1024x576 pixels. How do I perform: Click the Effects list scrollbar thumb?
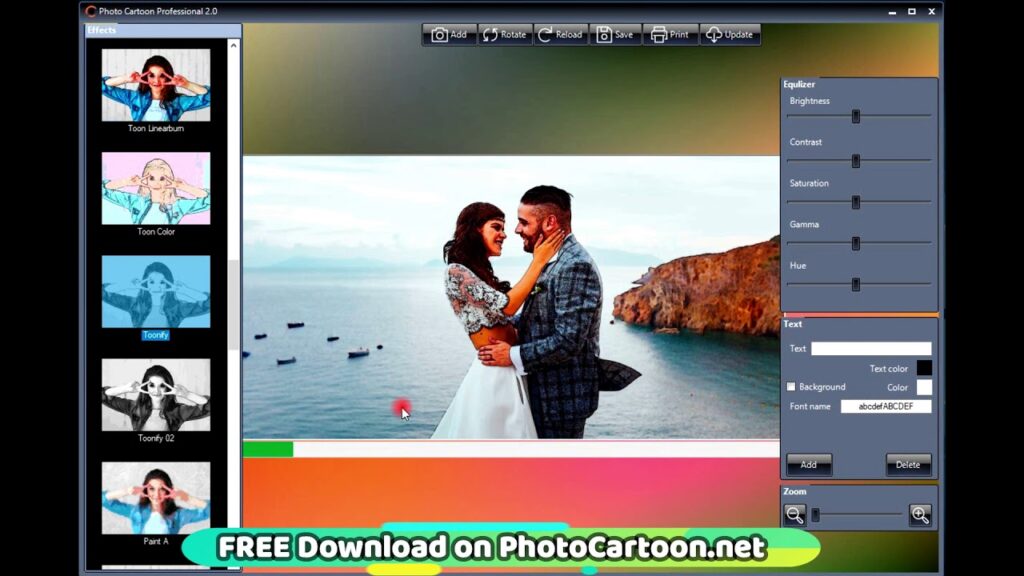tap(234, 305)
